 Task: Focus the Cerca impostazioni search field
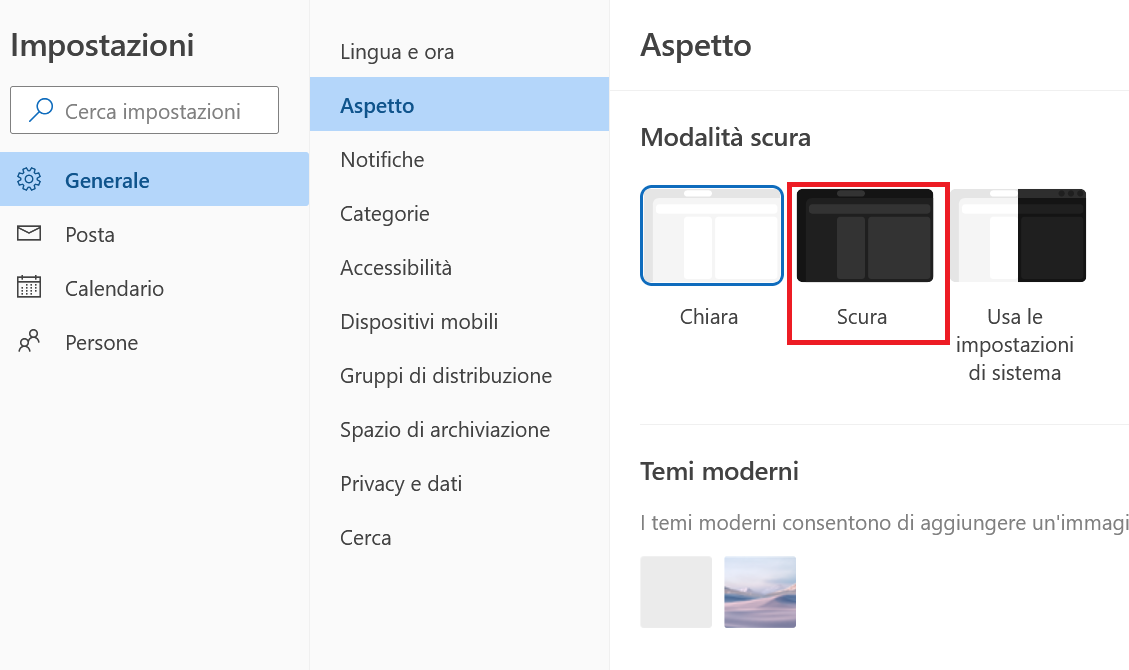click(144, 110)
